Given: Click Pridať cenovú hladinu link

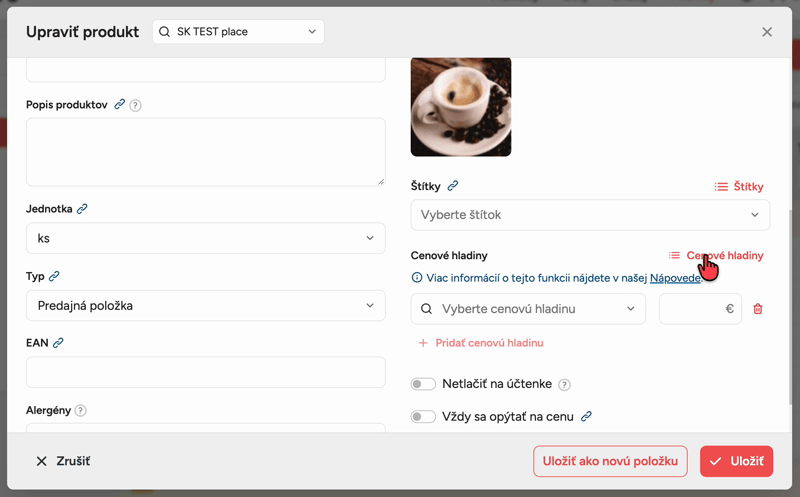Looking at the screenshot, I should (x=481, y=343).
